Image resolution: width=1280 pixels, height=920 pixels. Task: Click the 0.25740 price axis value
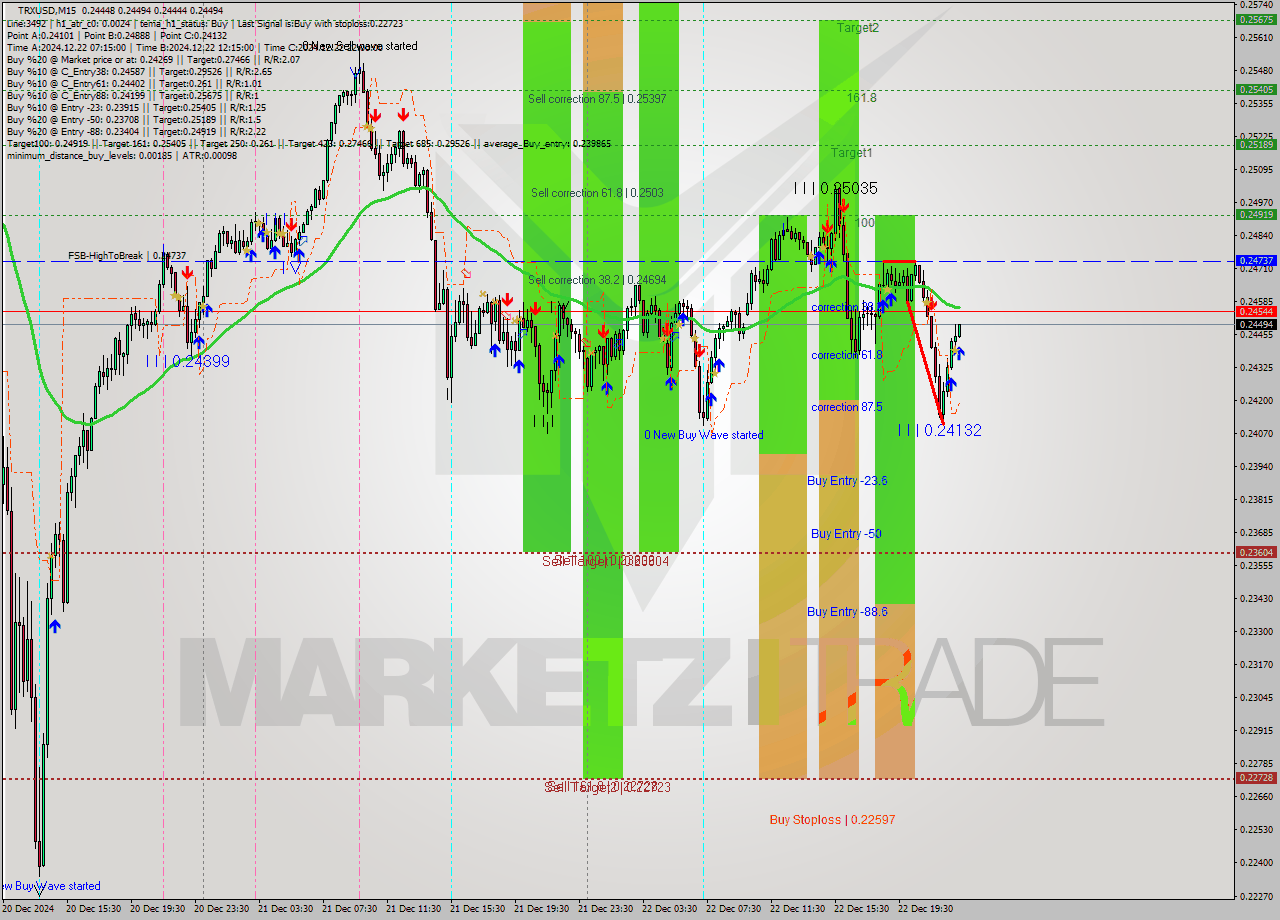[1256, 5]
